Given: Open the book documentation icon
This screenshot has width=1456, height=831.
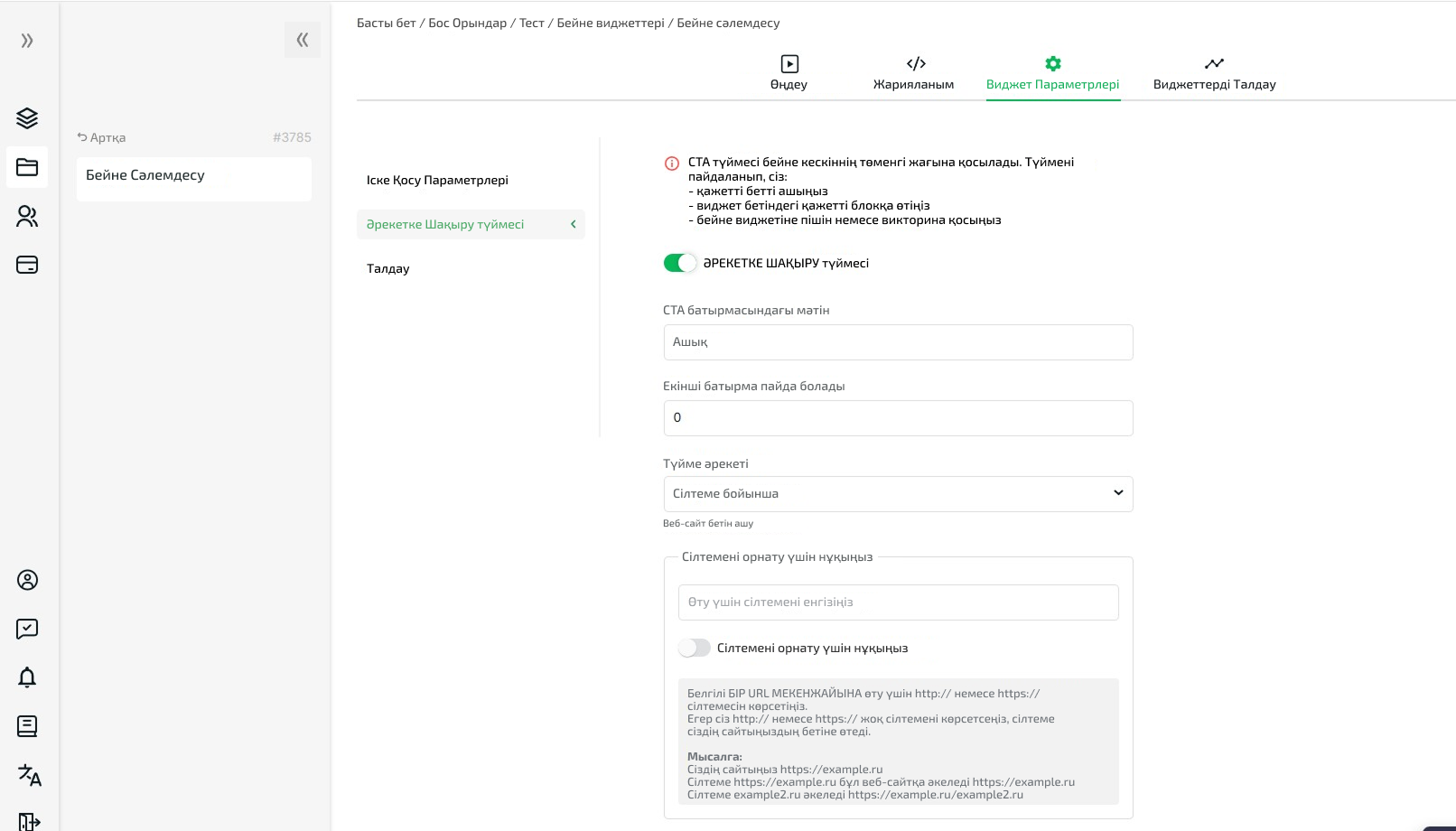Looking at the screenshot, I should coord(27,726).
